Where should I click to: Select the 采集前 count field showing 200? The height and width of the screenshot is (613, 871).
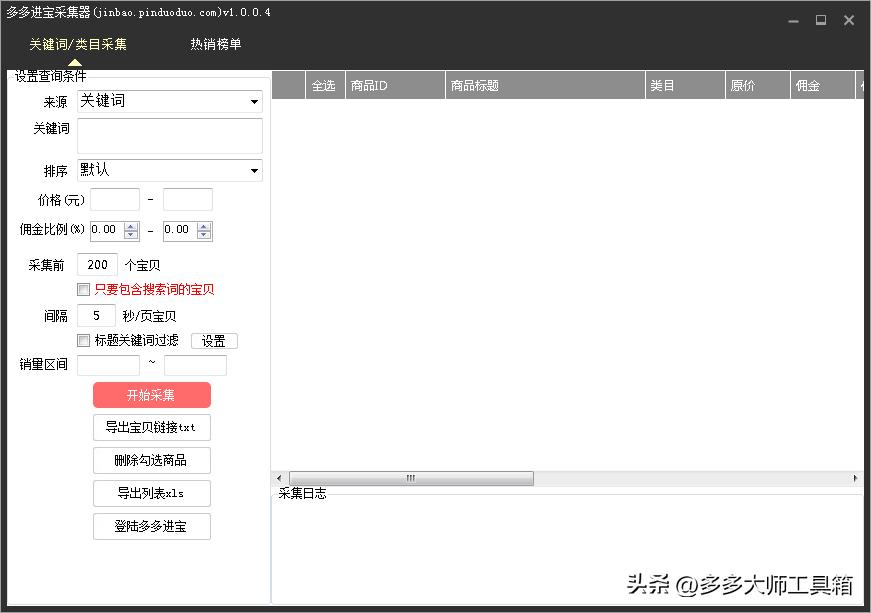[97, 264]
